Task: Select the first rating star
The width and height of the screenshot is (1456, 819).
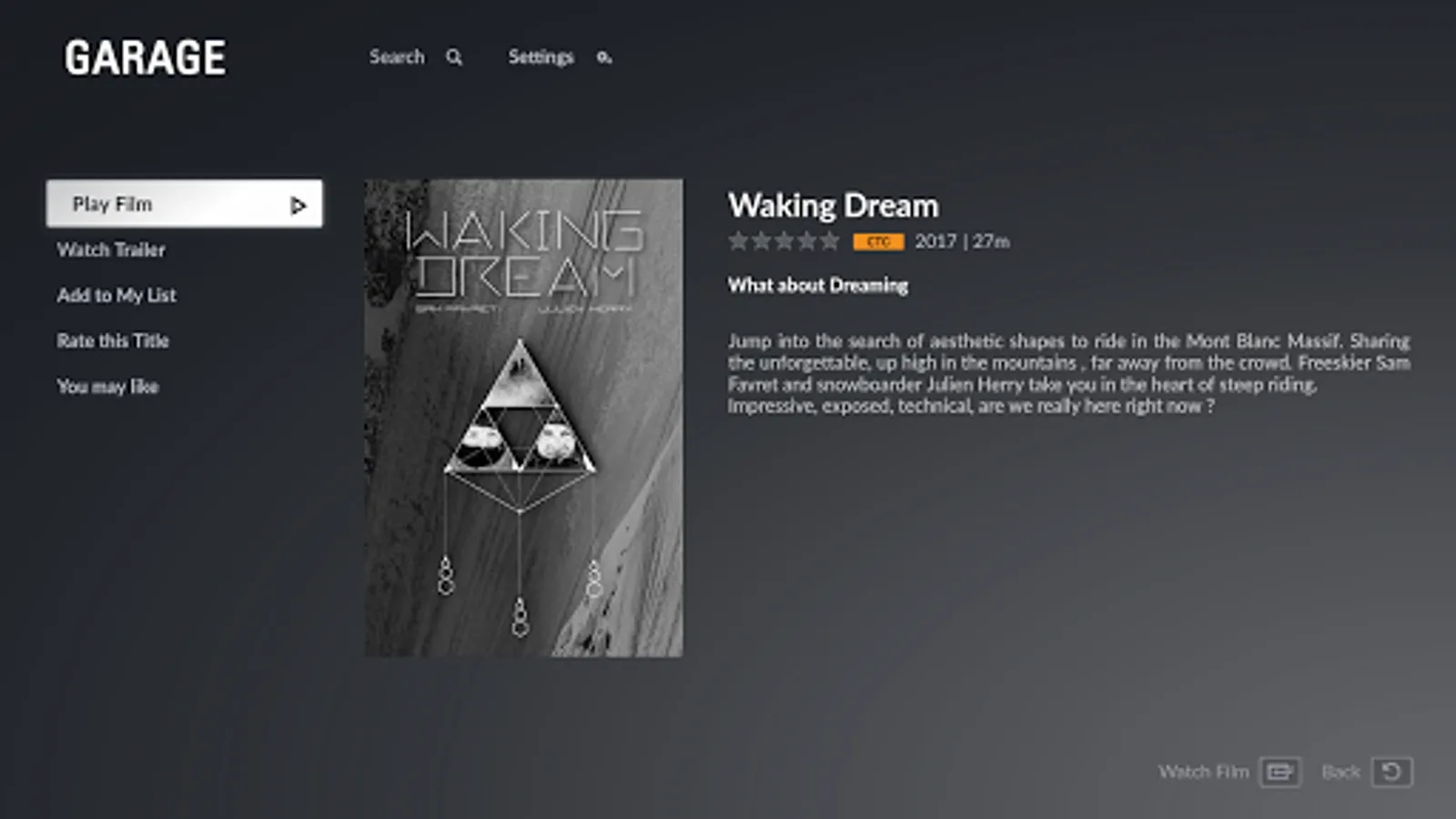Action: 738,241
